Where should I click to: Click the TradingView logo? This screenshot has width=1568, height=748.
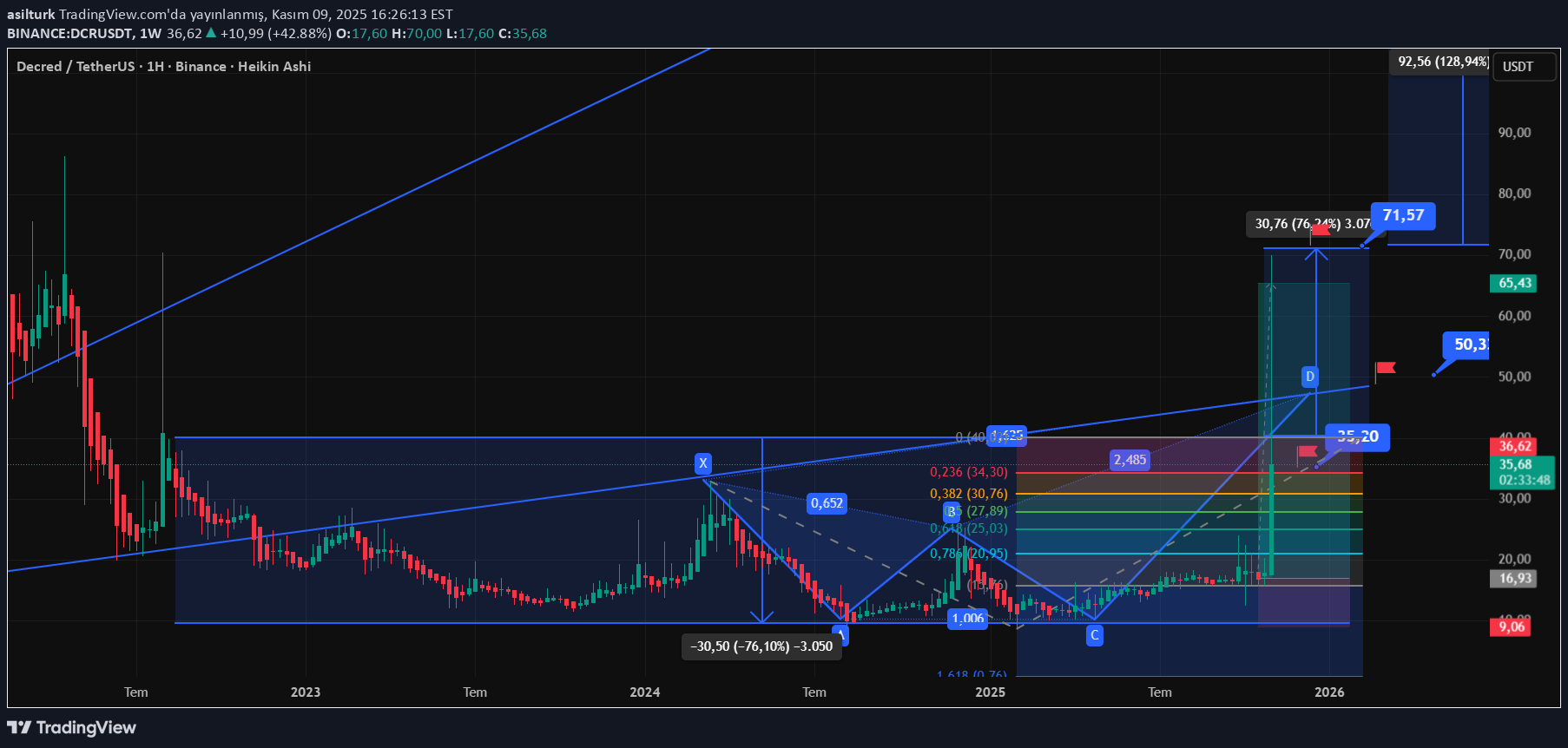(71, 727)
